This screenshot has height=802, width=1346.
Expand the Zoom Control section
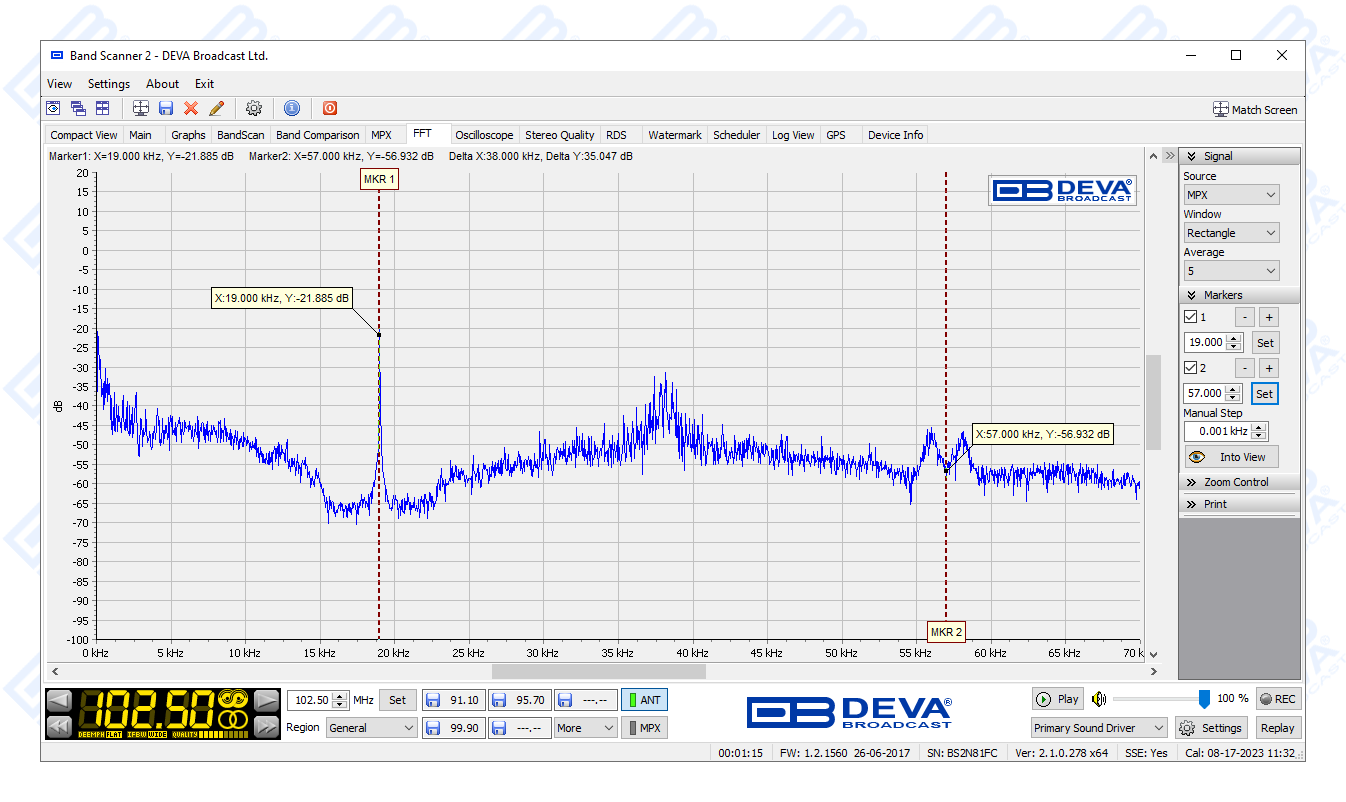1236,482
